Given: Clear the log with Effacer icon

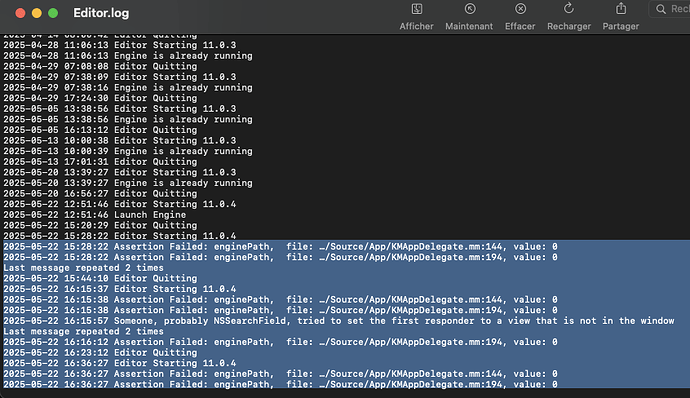Looking at the screenshot, I should pos(520,9).
